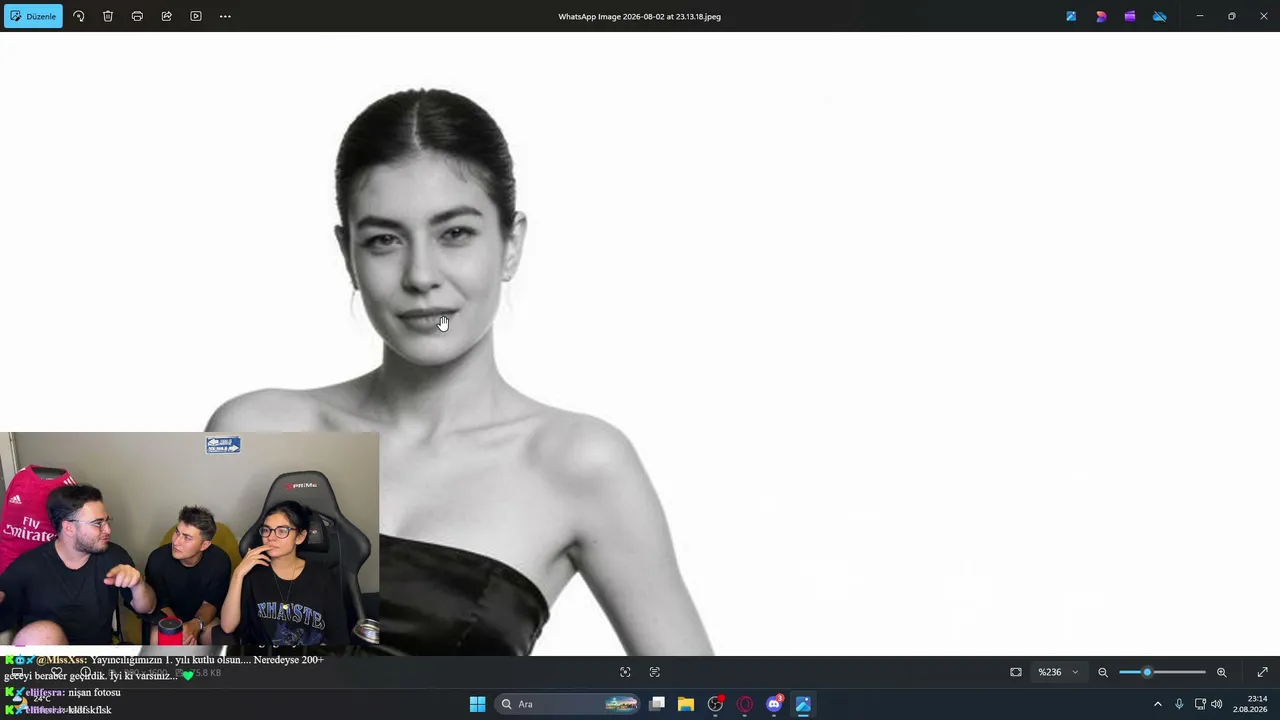
Task: Click the microphone icon in the system tray
Action: 1179,704
